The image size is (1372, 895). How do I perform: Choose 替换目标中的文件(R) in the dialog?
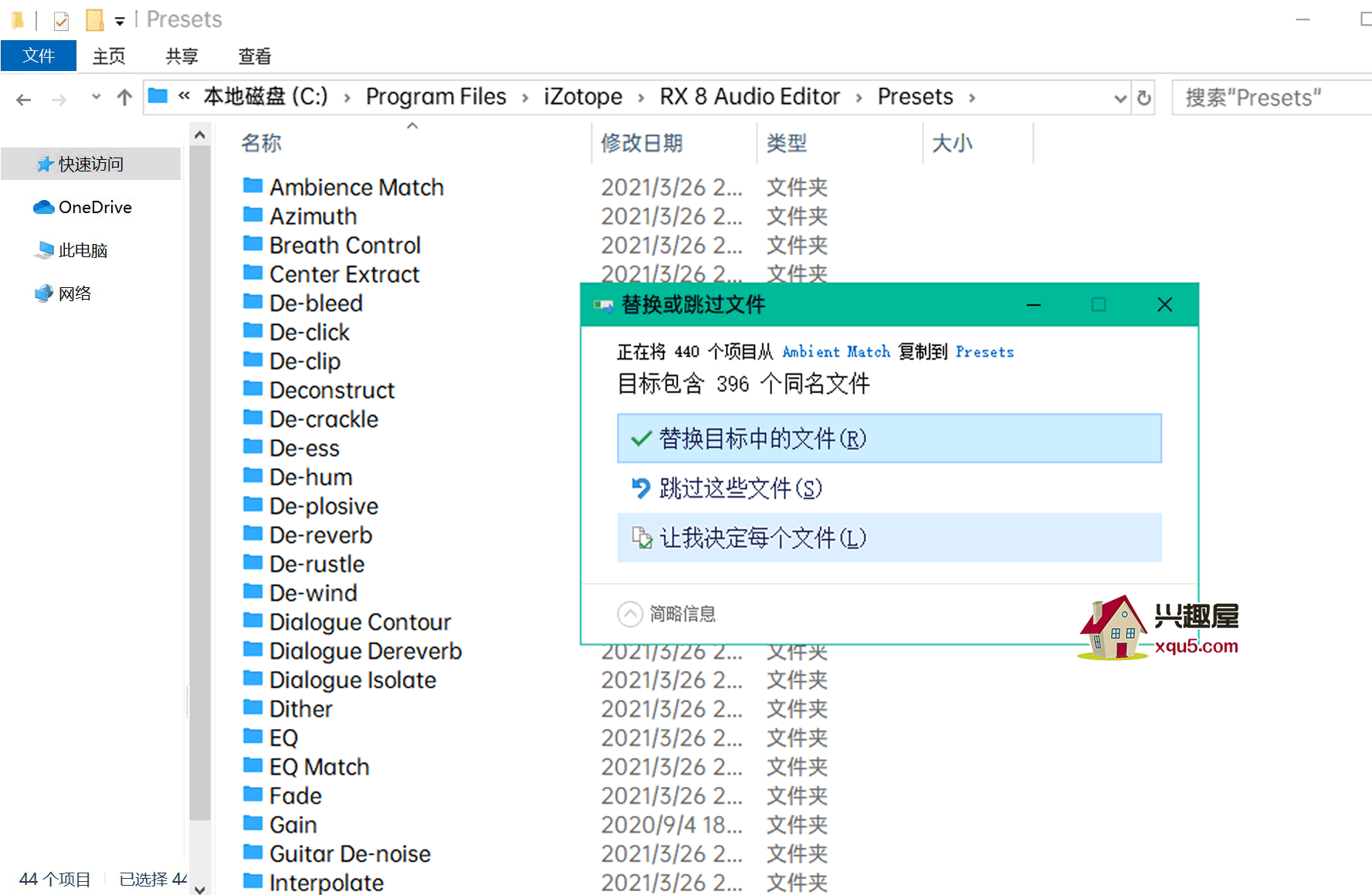[x=889, y=439]
